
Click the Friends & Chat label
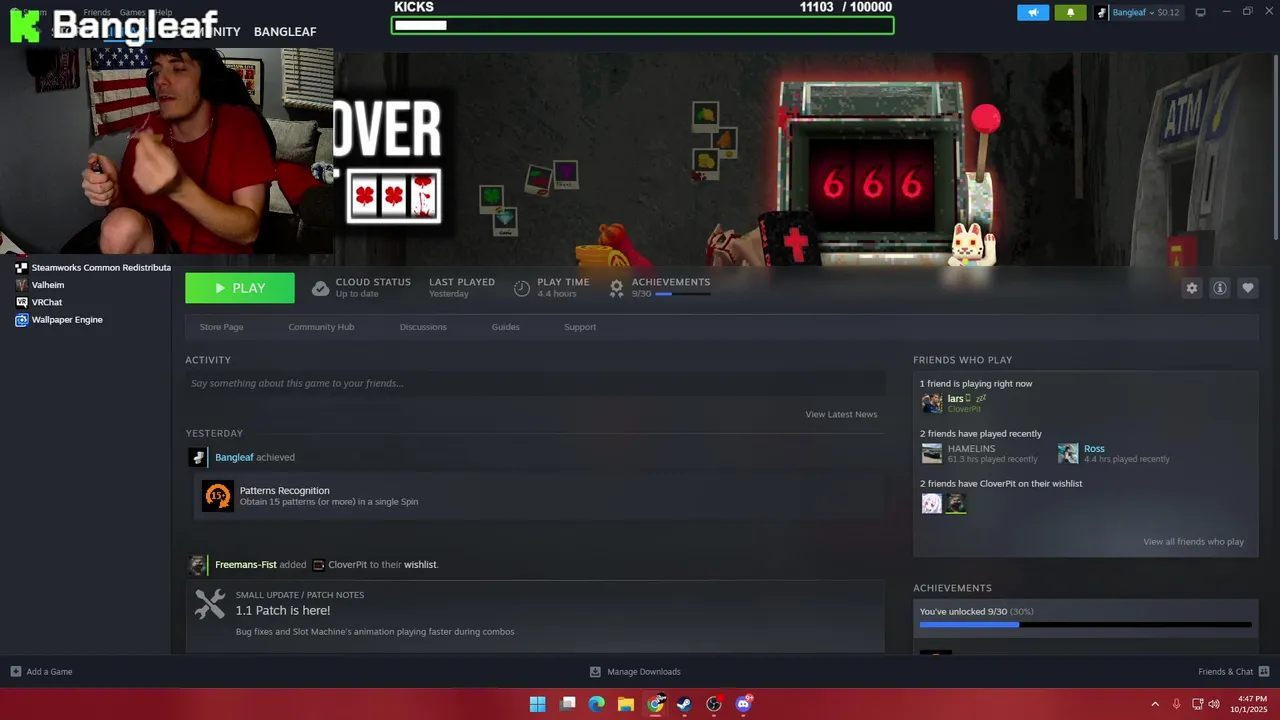pos(1225,672)
